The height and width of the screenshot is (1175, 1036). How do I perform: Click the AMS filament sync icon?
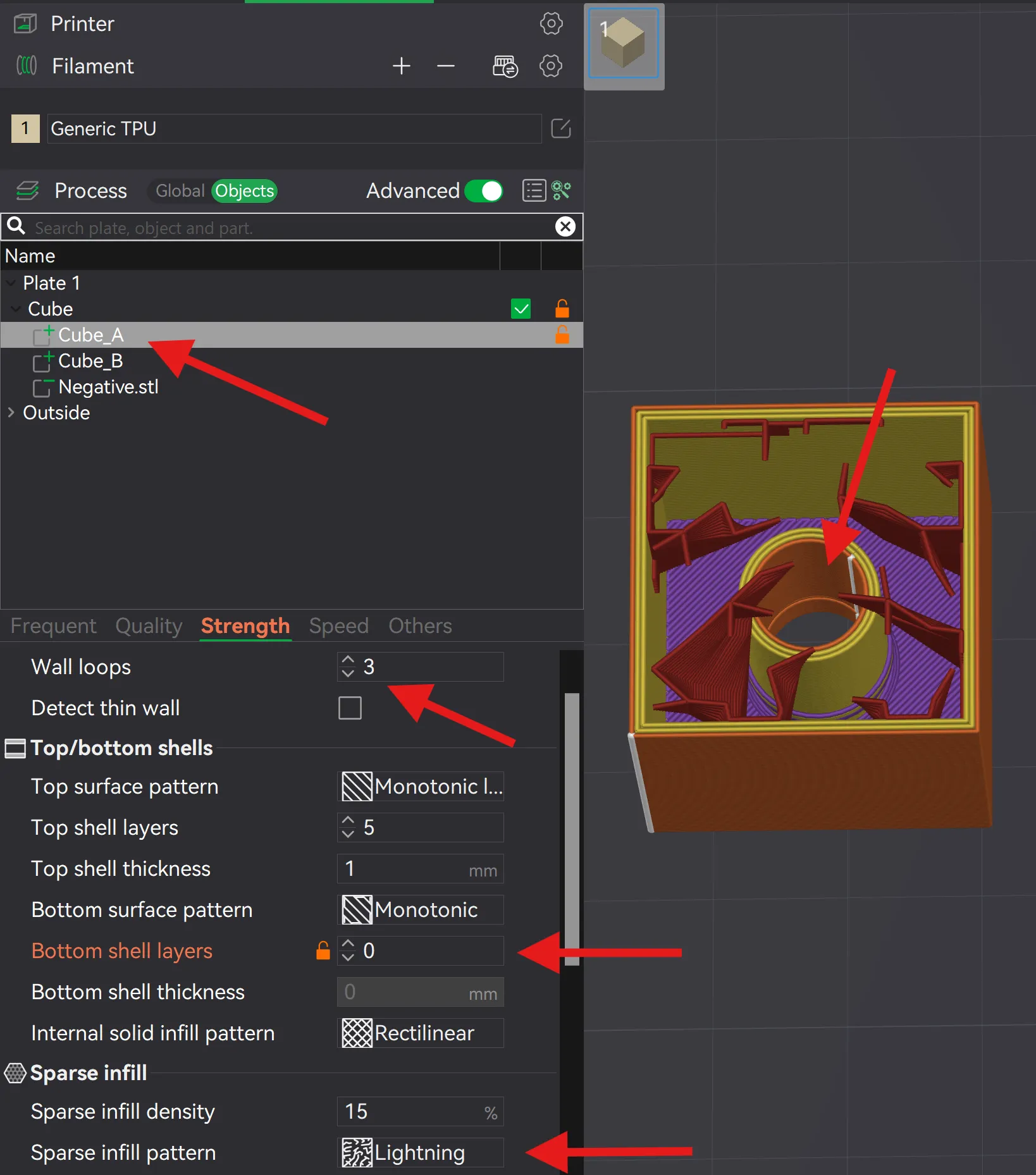click(505, 66)
